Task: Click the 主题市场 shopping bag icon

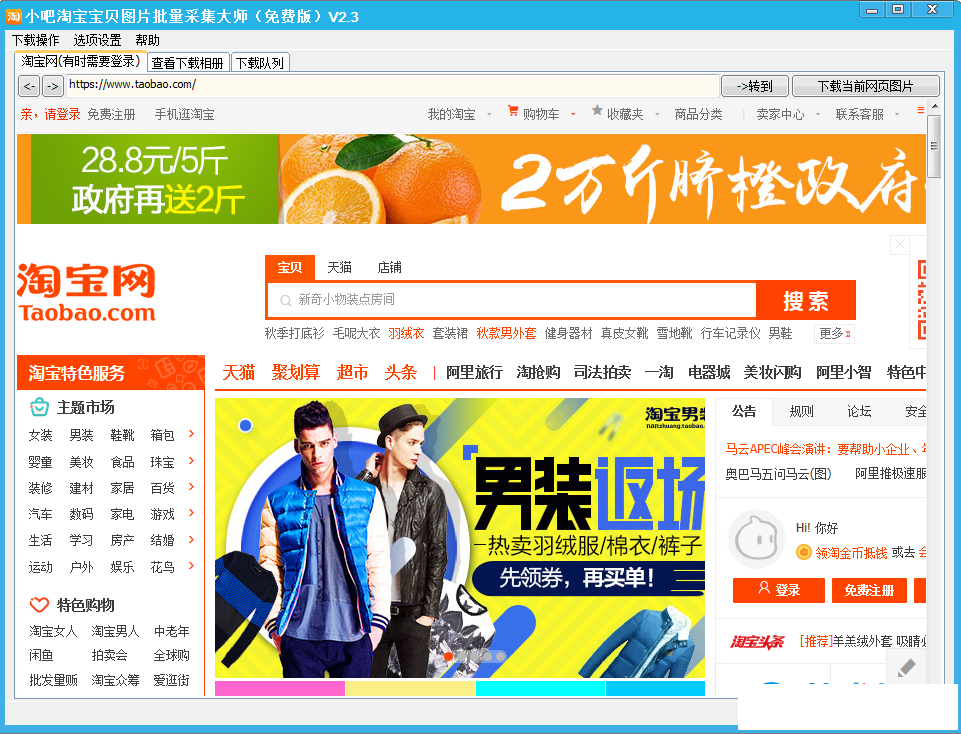Action: tap(39, 407)
